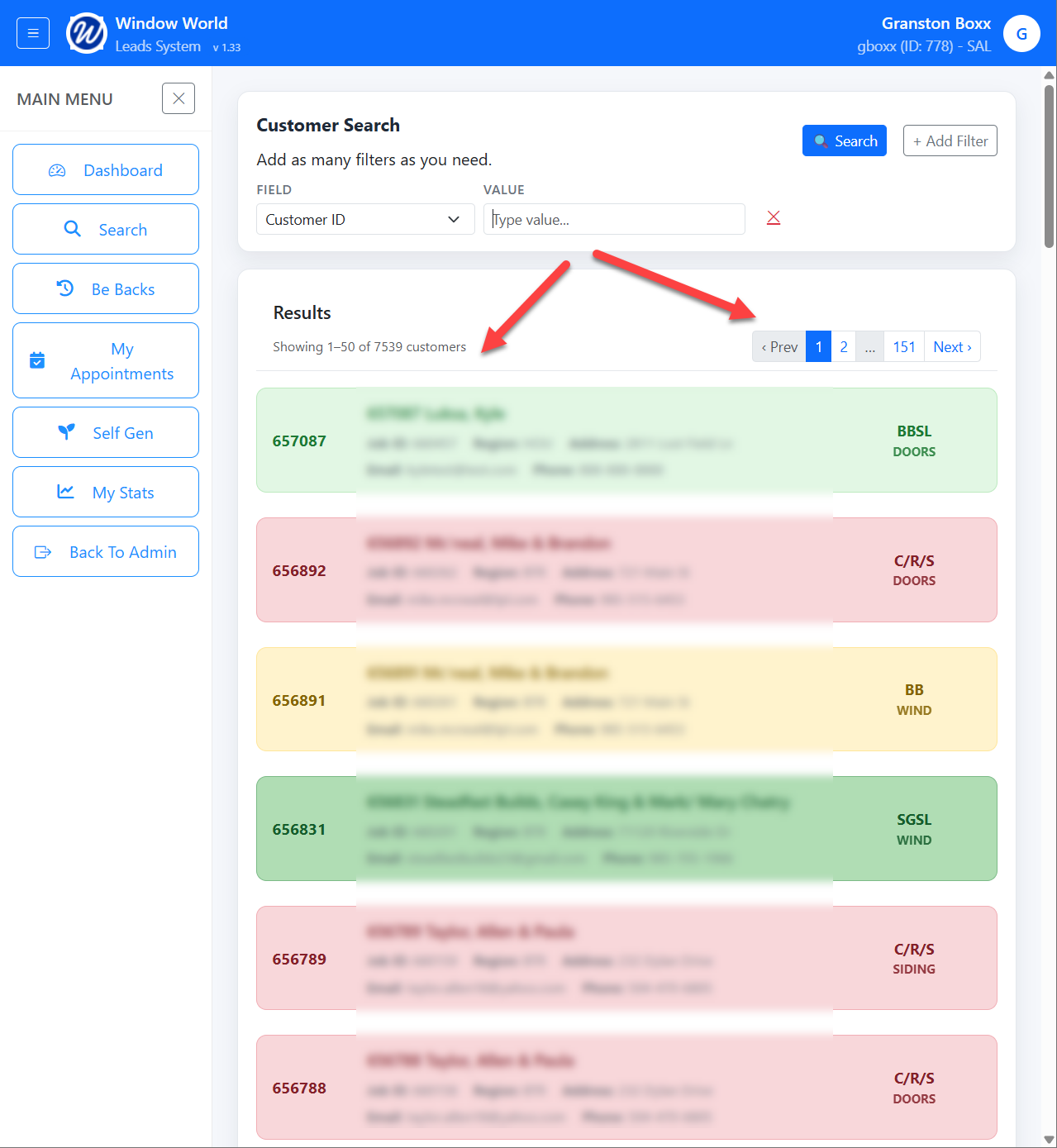The image size is (1057, 1148).
Task: Open the My Stats menu item
Action: [106, 492]
